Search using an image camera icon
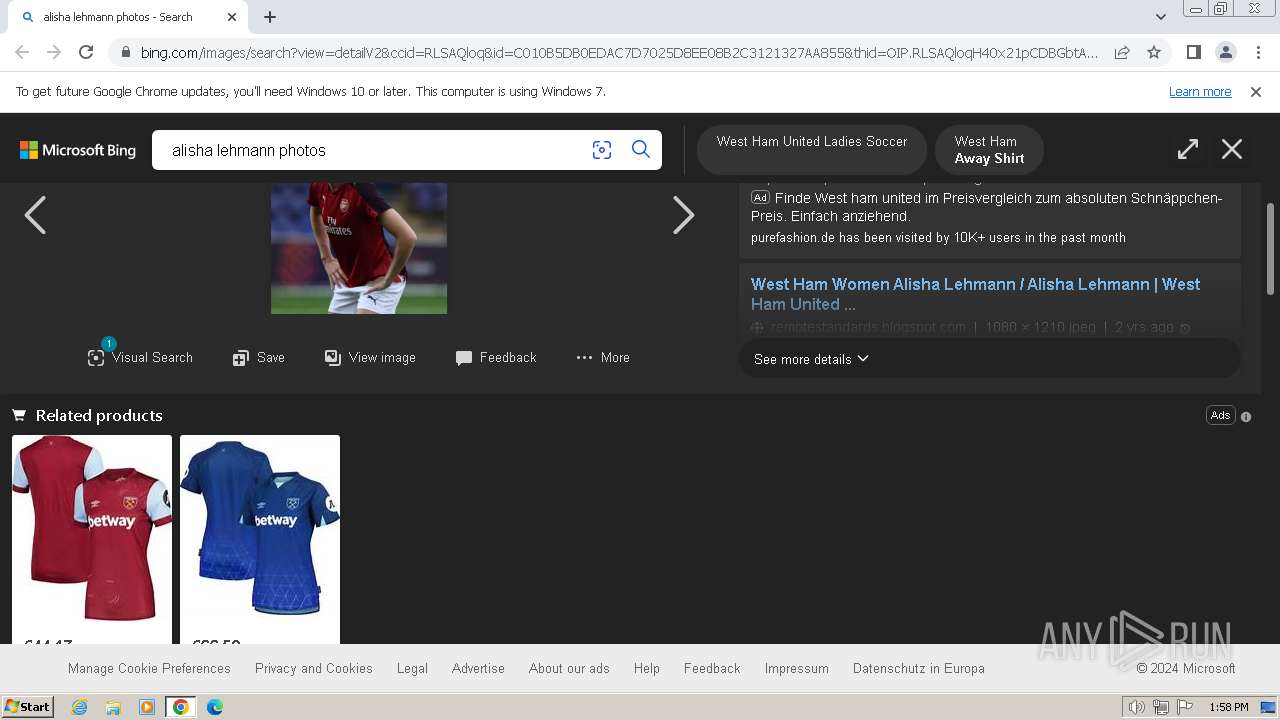 coord(601,150)
